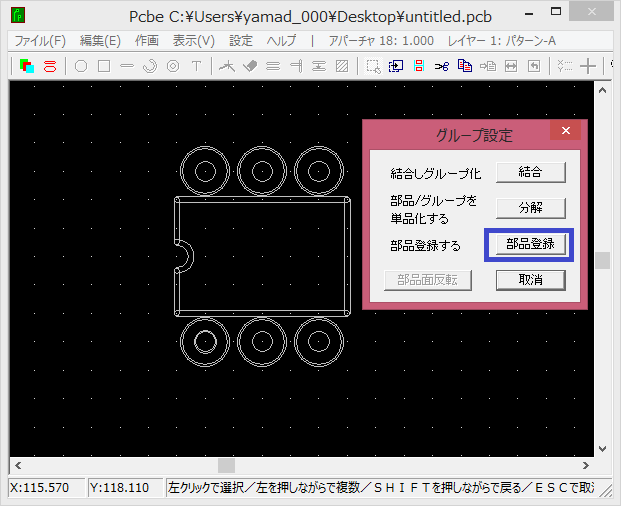
Task: Pick the text tool with T icon
Action: 197,66
